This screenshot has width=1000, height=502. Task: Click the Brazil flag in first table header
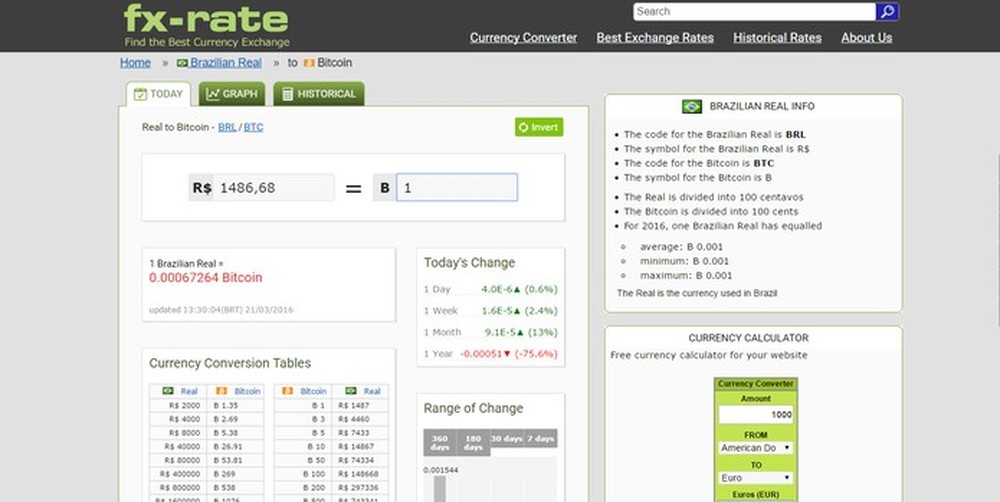(x=168, y=391)
